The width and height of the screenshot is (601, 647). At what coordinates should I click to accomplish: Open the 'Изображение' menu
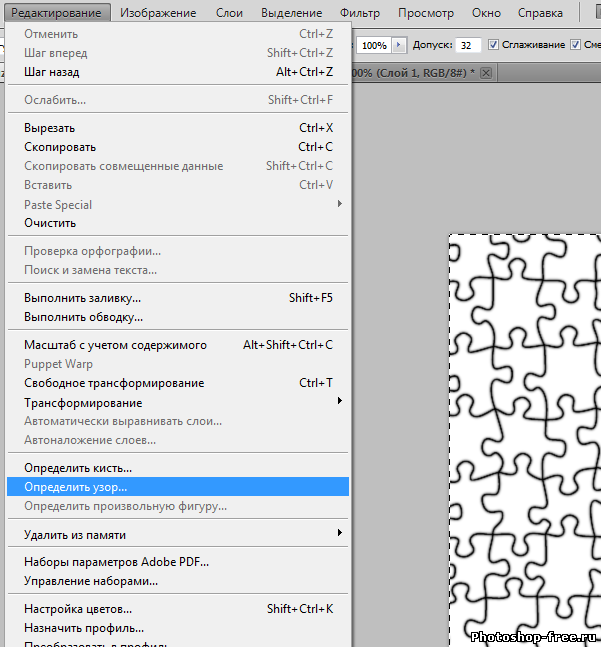point(157,13)
